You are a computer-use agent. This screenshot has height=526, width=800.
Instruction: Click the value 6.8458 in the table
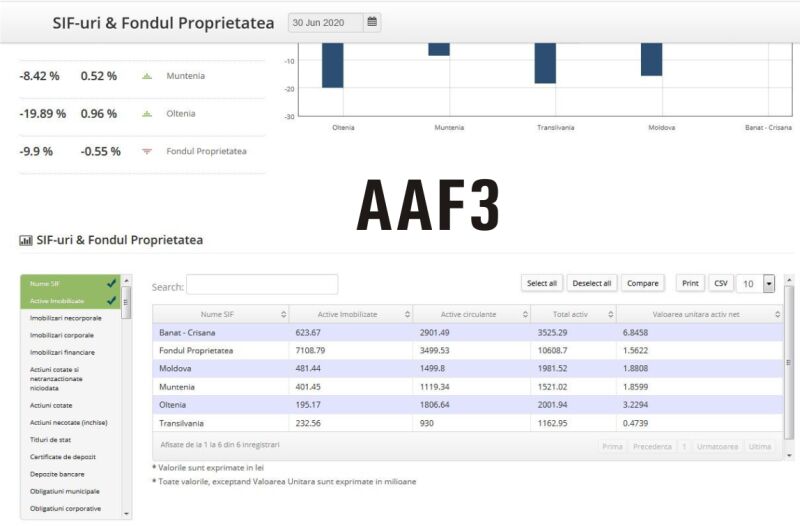pos(635,333)
